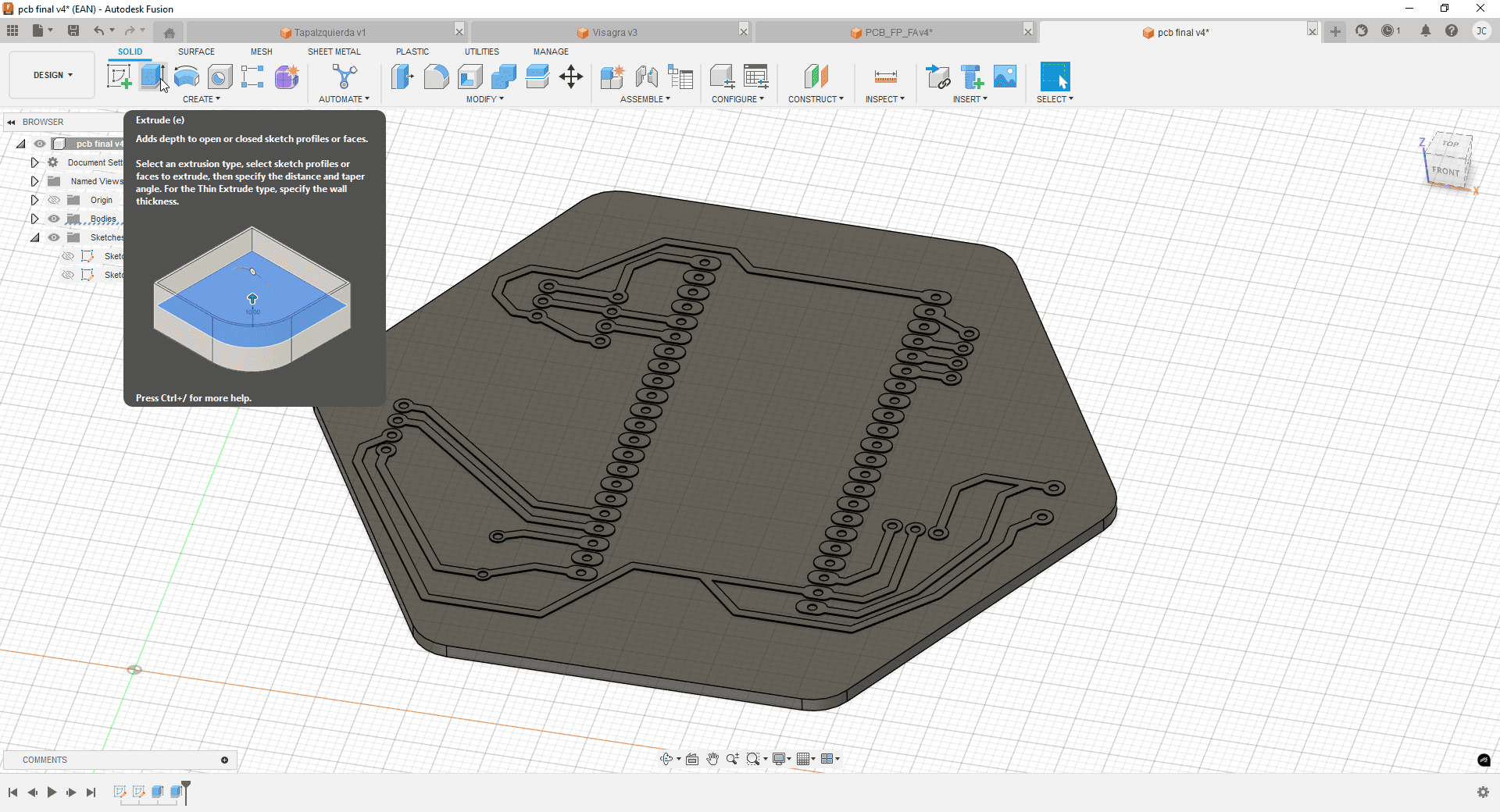Create a New Component in Assemble

coord(612,77)
